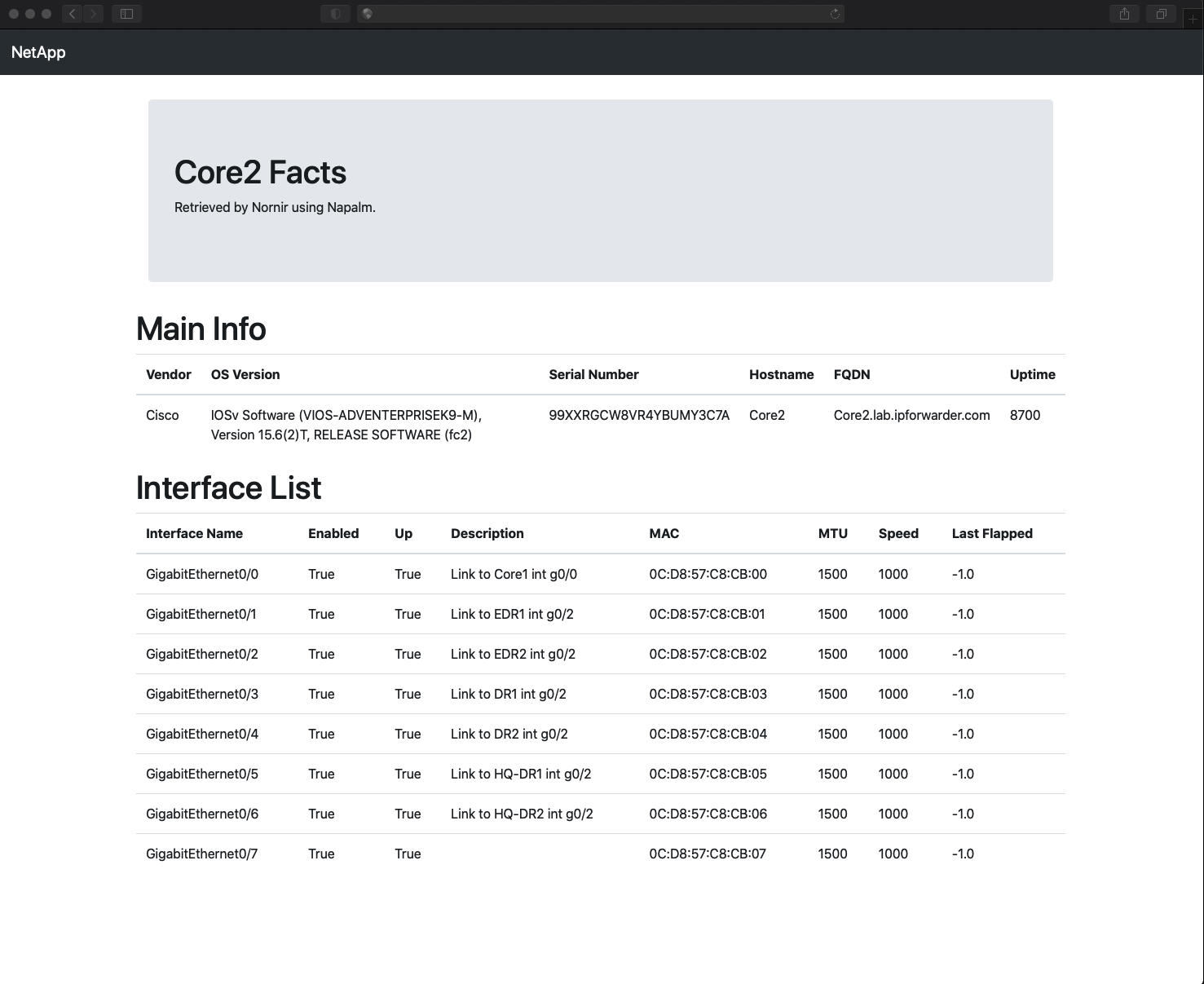The image size is (1204, 984).
Task: Open the NetApp navbar brand link
Action: (38, 52)
